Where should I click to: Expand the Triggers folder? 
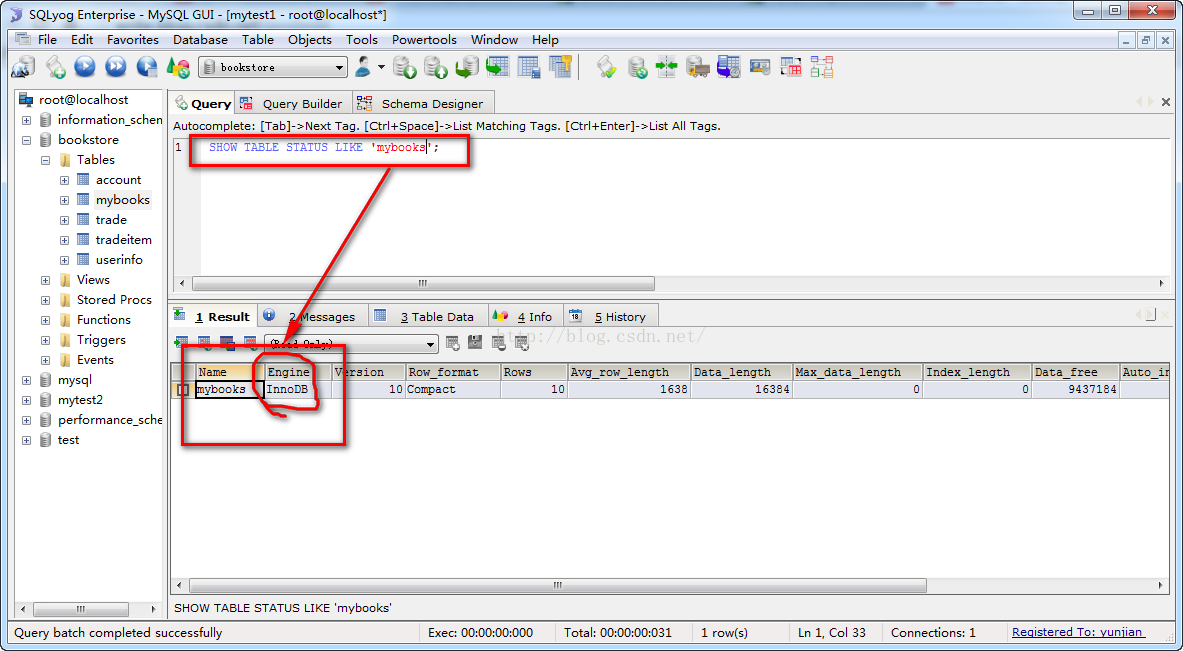(x=45, y=340)
